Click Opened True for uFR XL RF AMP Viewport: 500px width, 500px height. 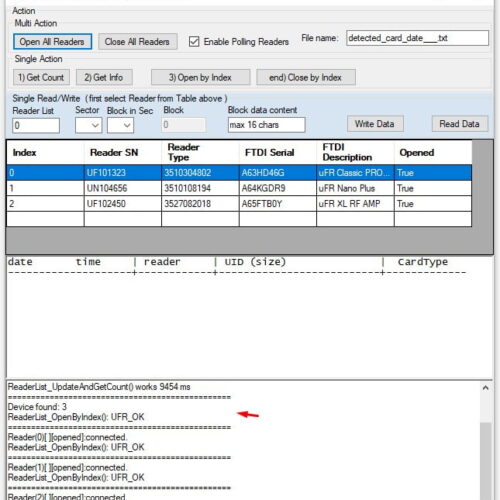point(433,204)
